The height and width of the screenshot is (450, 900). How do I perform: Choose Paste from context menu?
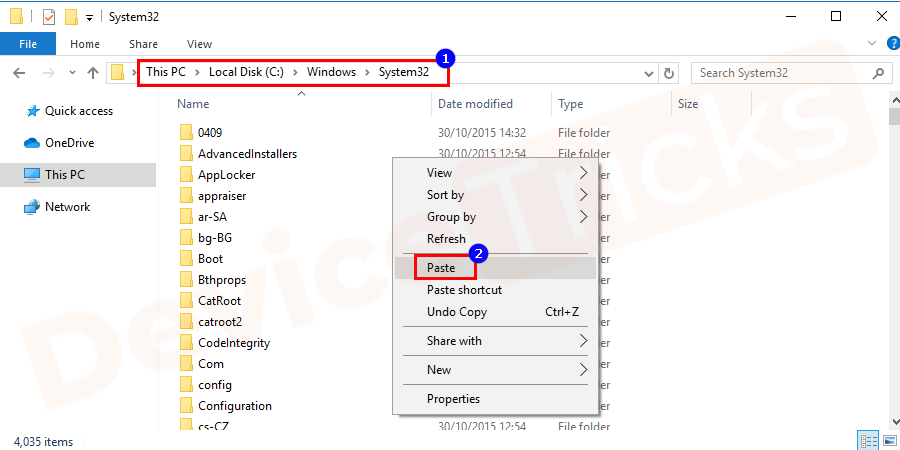coord(495,268)
